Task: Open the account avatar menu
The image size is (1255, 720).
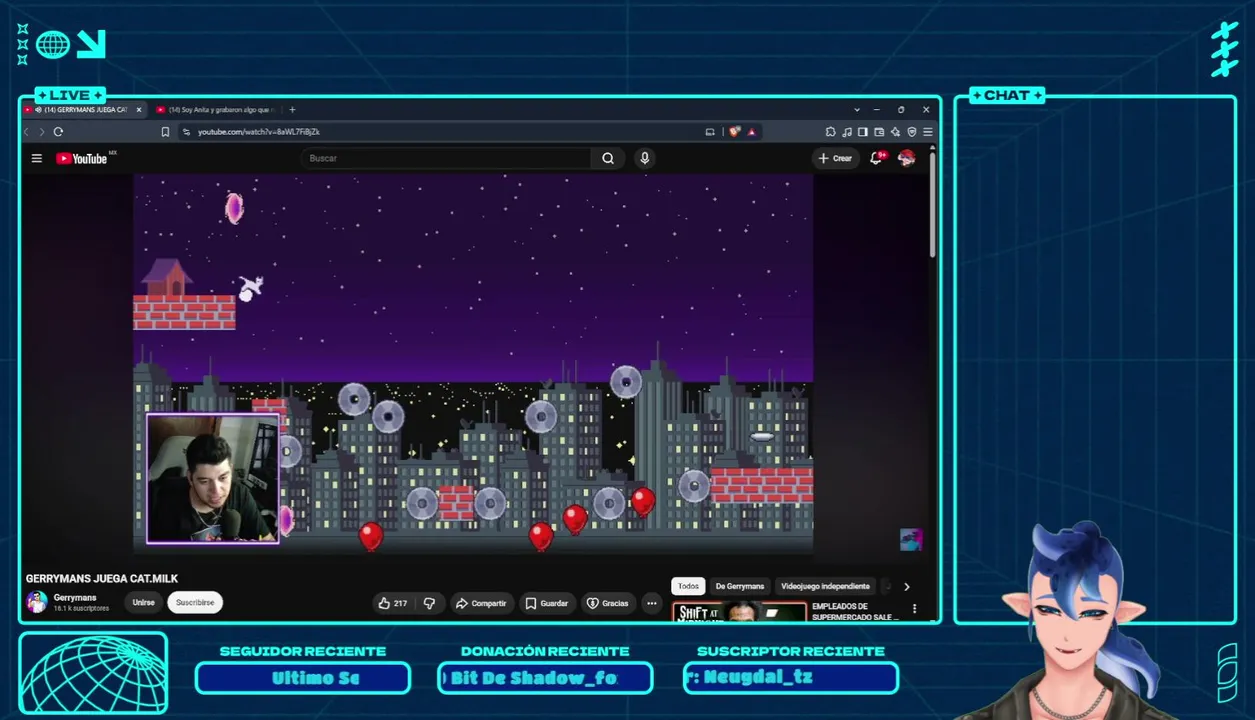Action: tap(906, 158)
